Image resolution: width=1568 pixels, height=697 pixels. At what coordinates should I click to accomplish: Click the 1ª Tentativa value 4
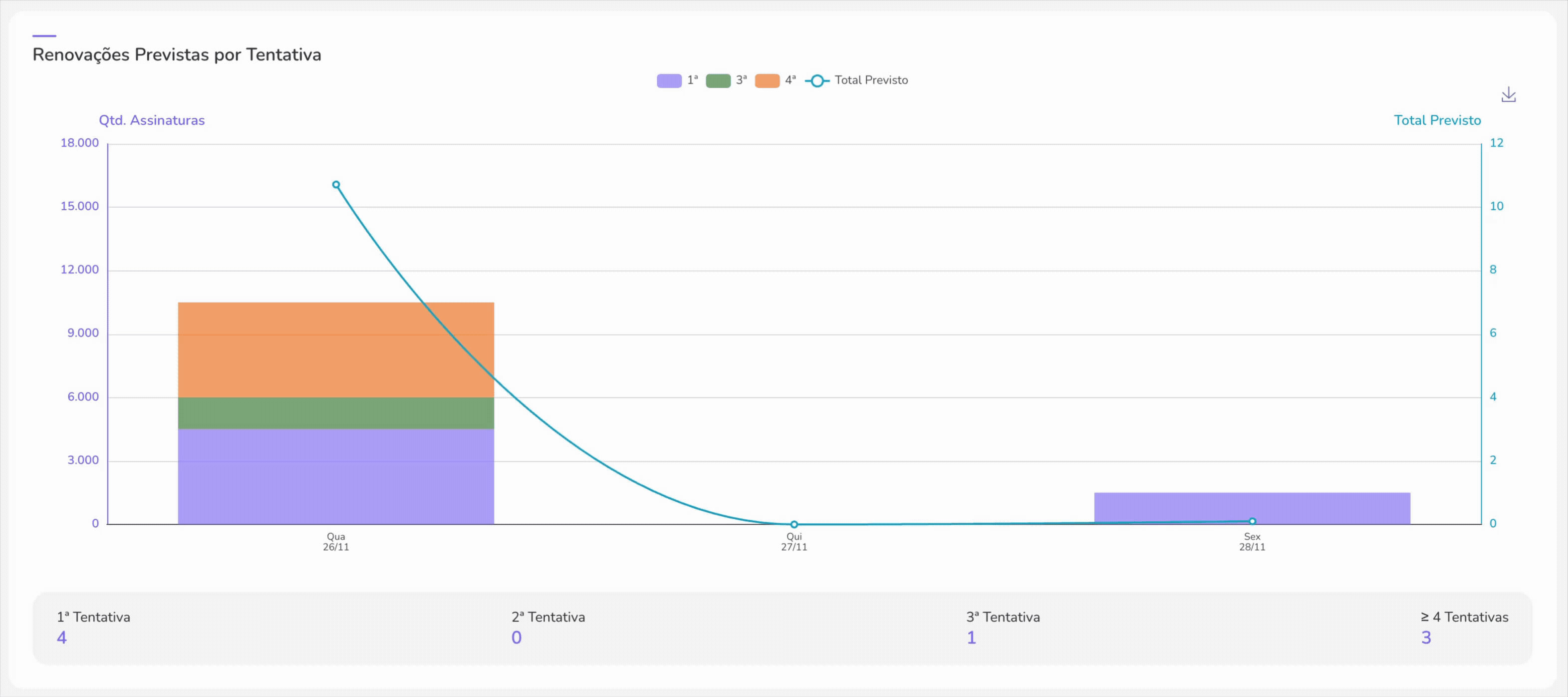point(61,638)
